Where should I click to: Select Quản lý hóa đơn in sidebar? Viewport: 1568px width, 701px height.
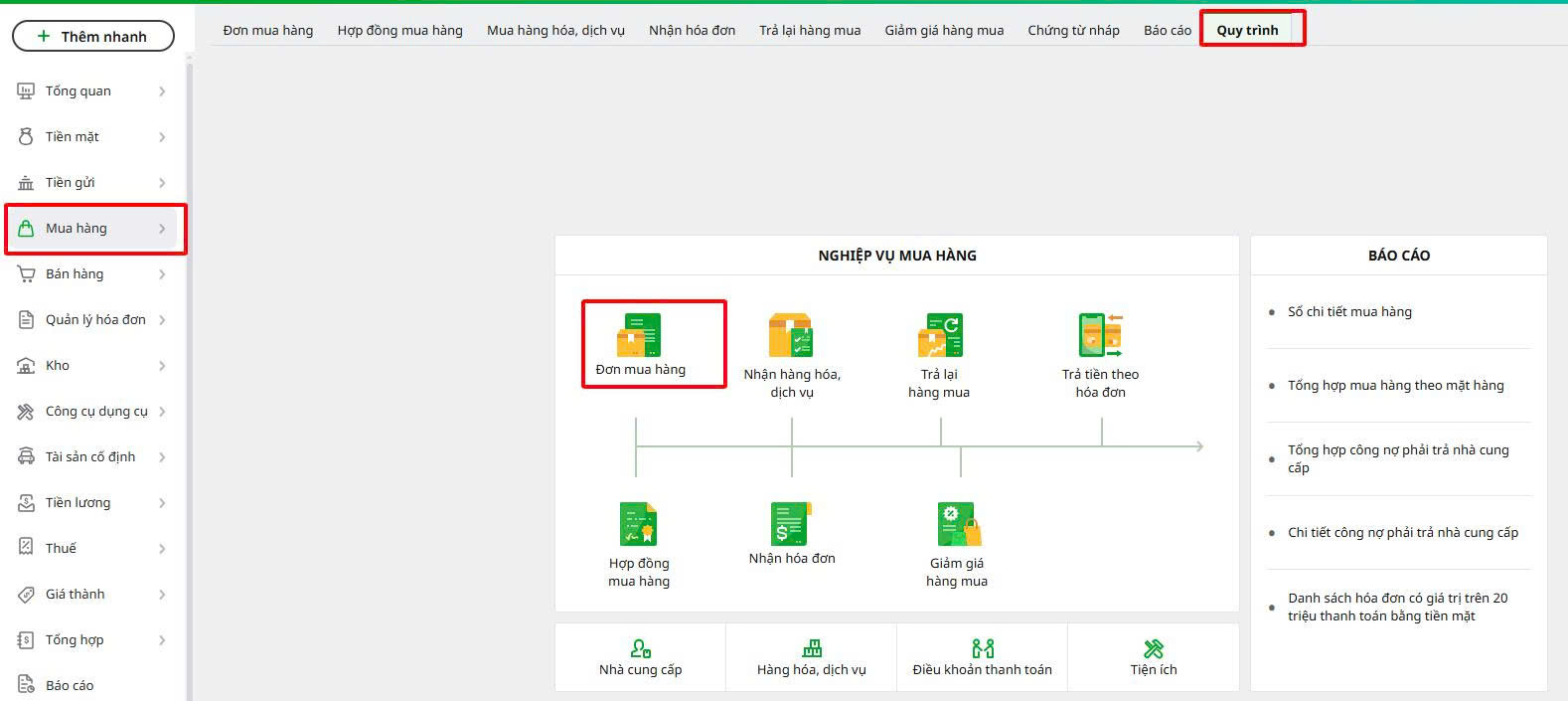click(94, 319)
